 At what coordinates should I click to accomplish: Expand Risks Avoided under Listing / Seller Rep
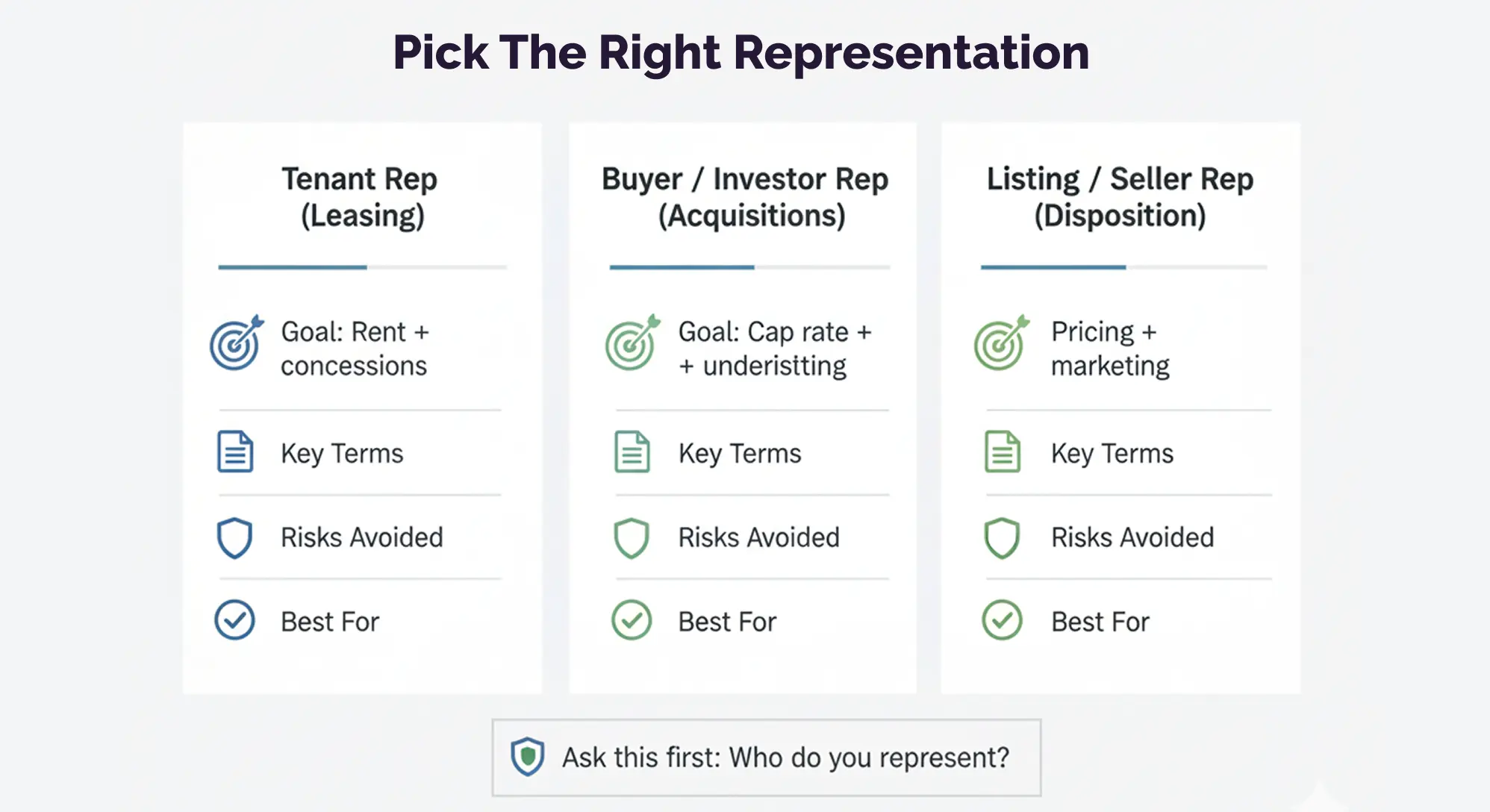point(1132,537)
